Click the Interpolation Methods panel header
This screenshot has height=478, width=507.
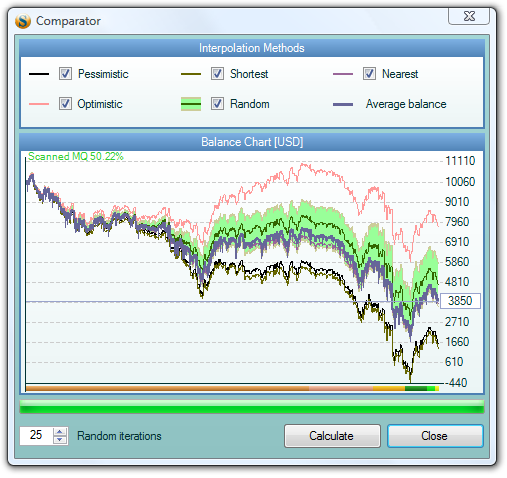pyautogui.click(x=252, y=48)
